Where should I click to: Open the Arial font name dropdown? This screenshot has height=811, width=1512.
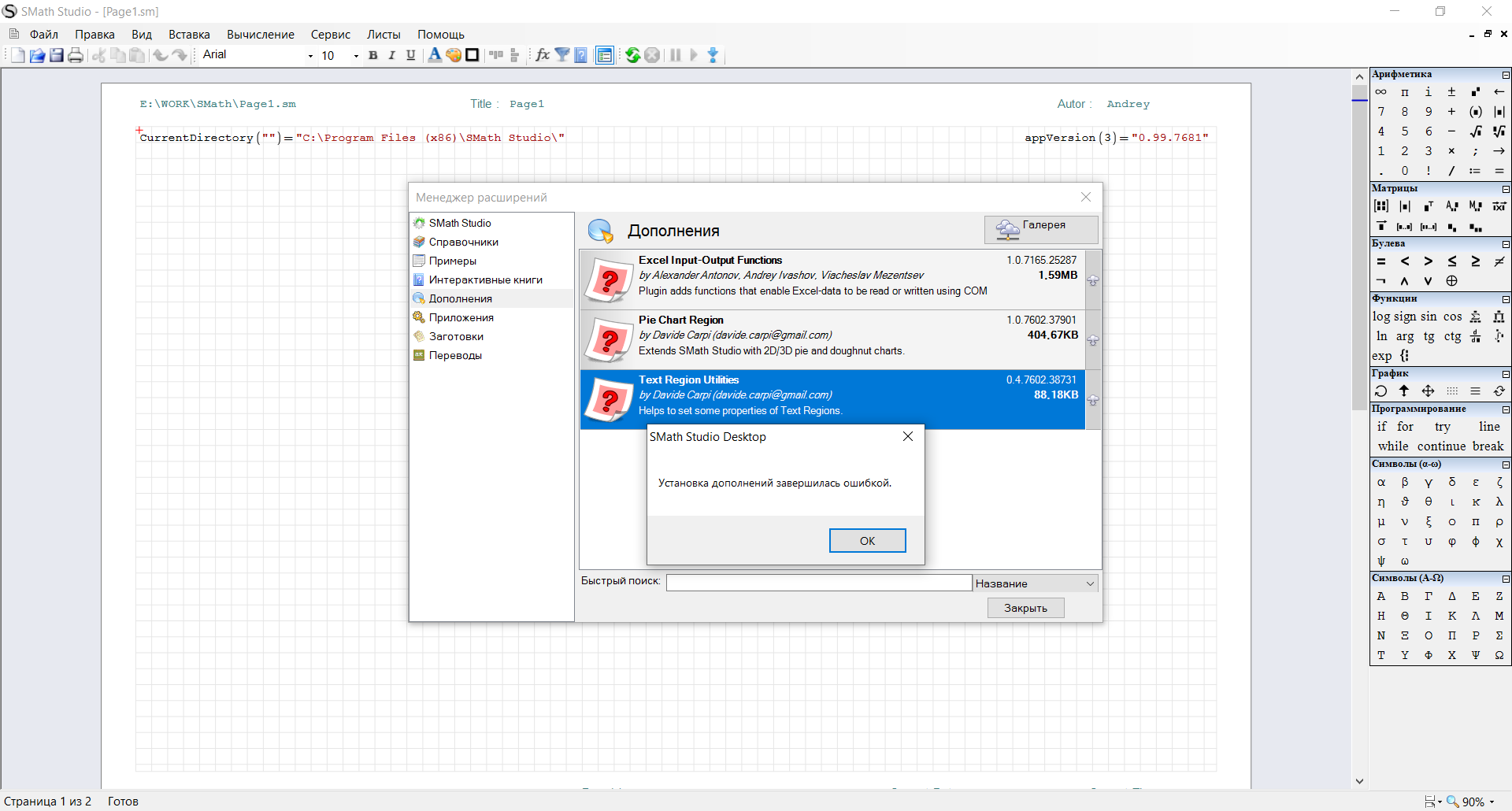(309, 56)
